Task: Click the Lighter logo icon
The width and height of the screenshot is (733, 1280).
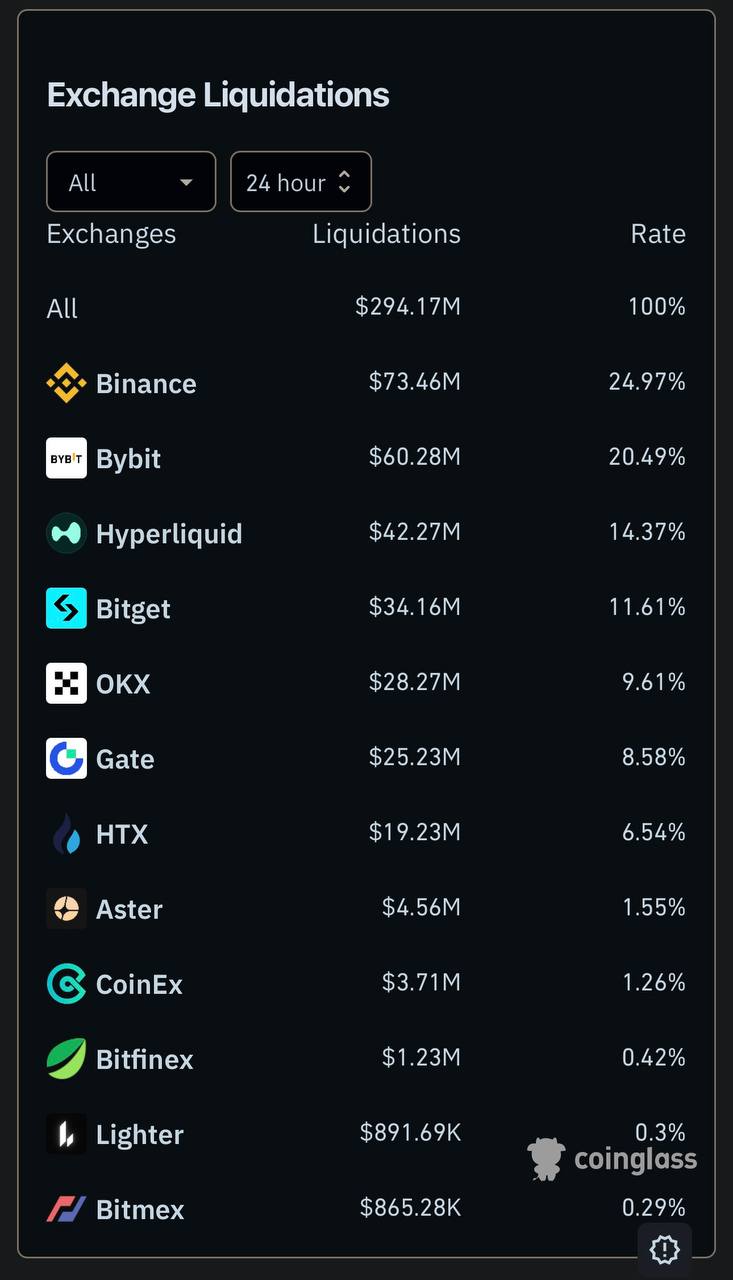Action: 66,1134
